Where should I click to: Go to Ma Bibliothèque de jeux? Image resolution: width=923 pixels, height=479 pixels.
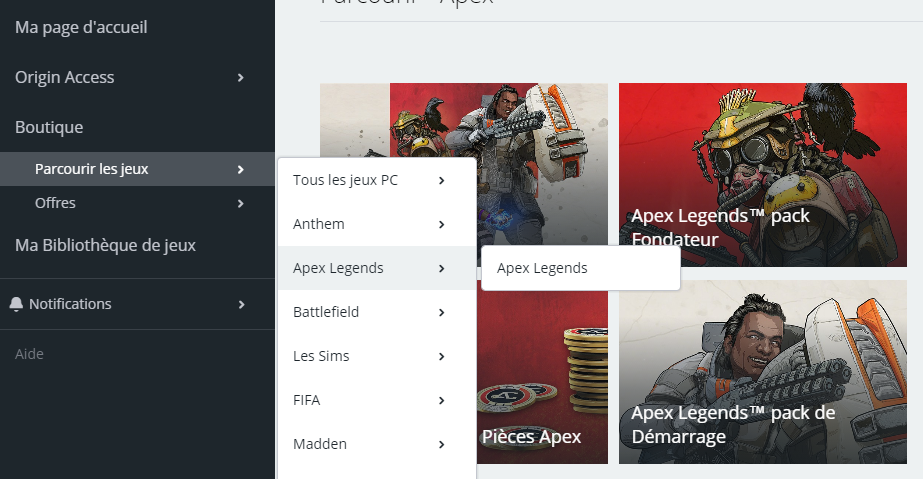click(105, 245)
